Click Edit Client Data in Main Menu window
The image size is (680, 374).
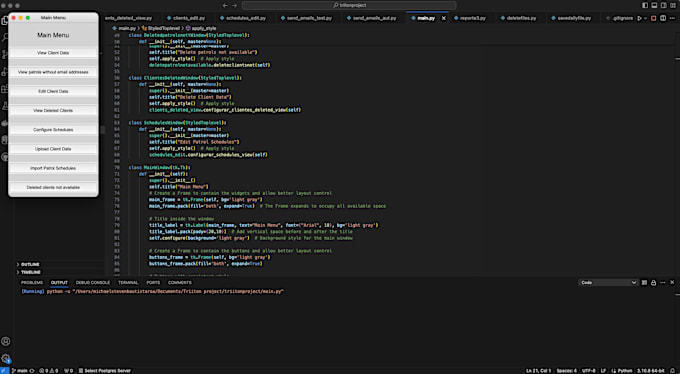[x=53, y=91]
